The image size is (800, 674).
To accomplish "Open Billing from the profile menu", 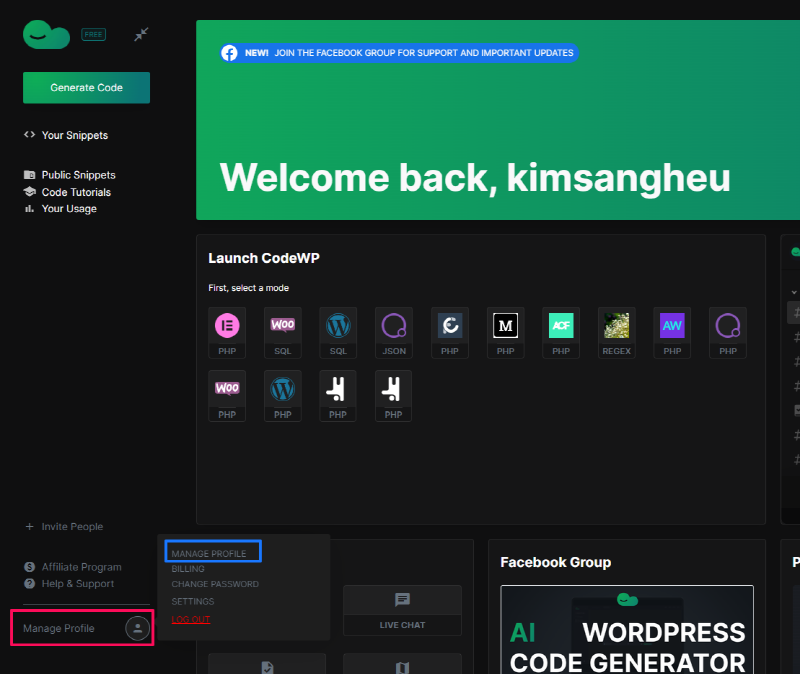I will tap(188, 568).
